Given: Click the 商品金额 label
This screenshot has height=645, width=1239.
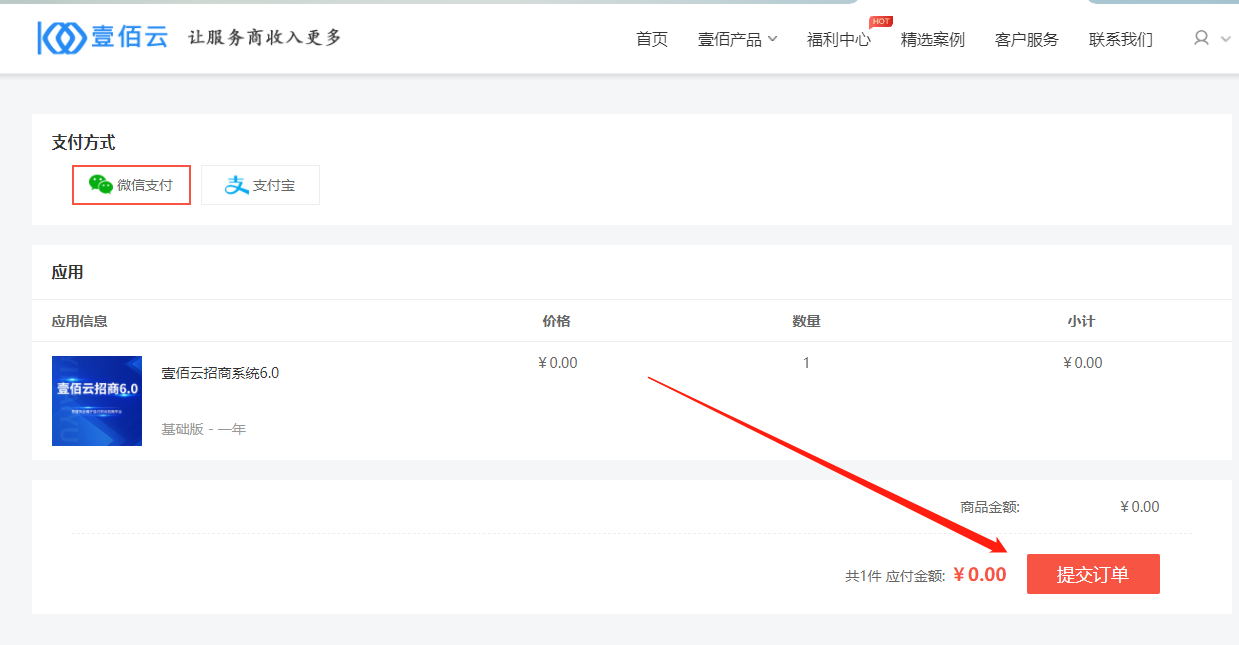Looking at the screenshot, I should pyautogui.click(x=990, y=507).
